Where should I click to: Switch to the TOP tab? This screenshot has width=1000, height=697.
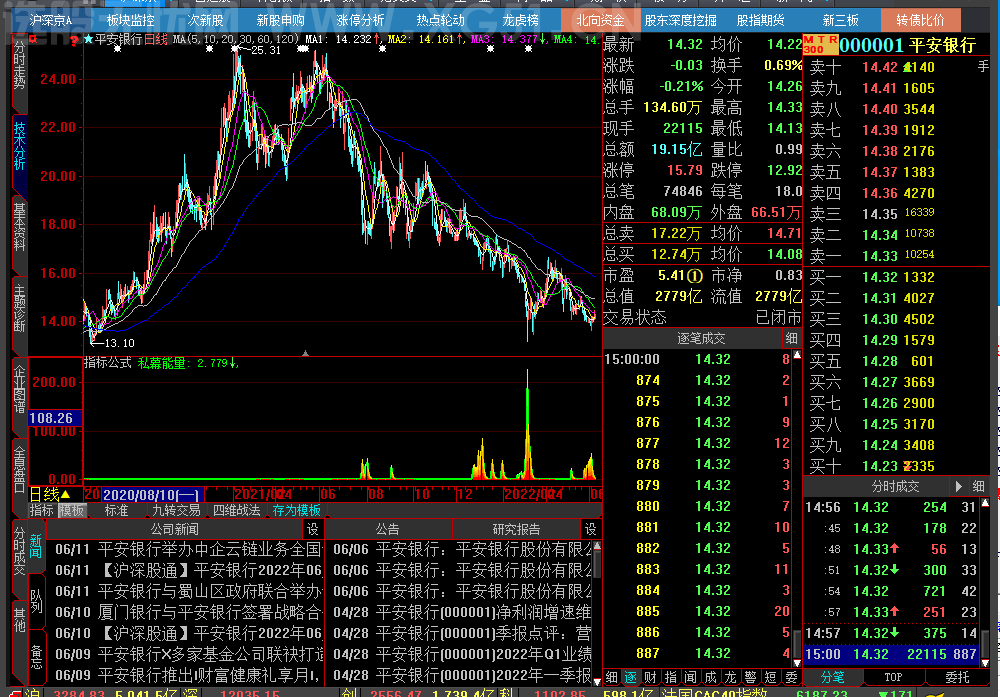(893, 677)
